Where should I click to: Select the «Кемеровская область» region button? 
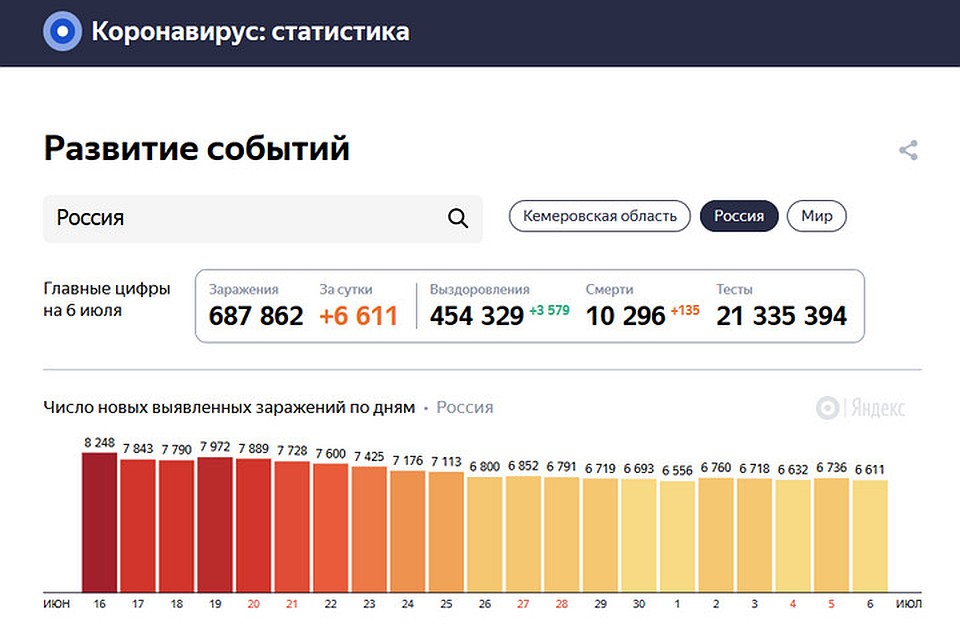599,216
